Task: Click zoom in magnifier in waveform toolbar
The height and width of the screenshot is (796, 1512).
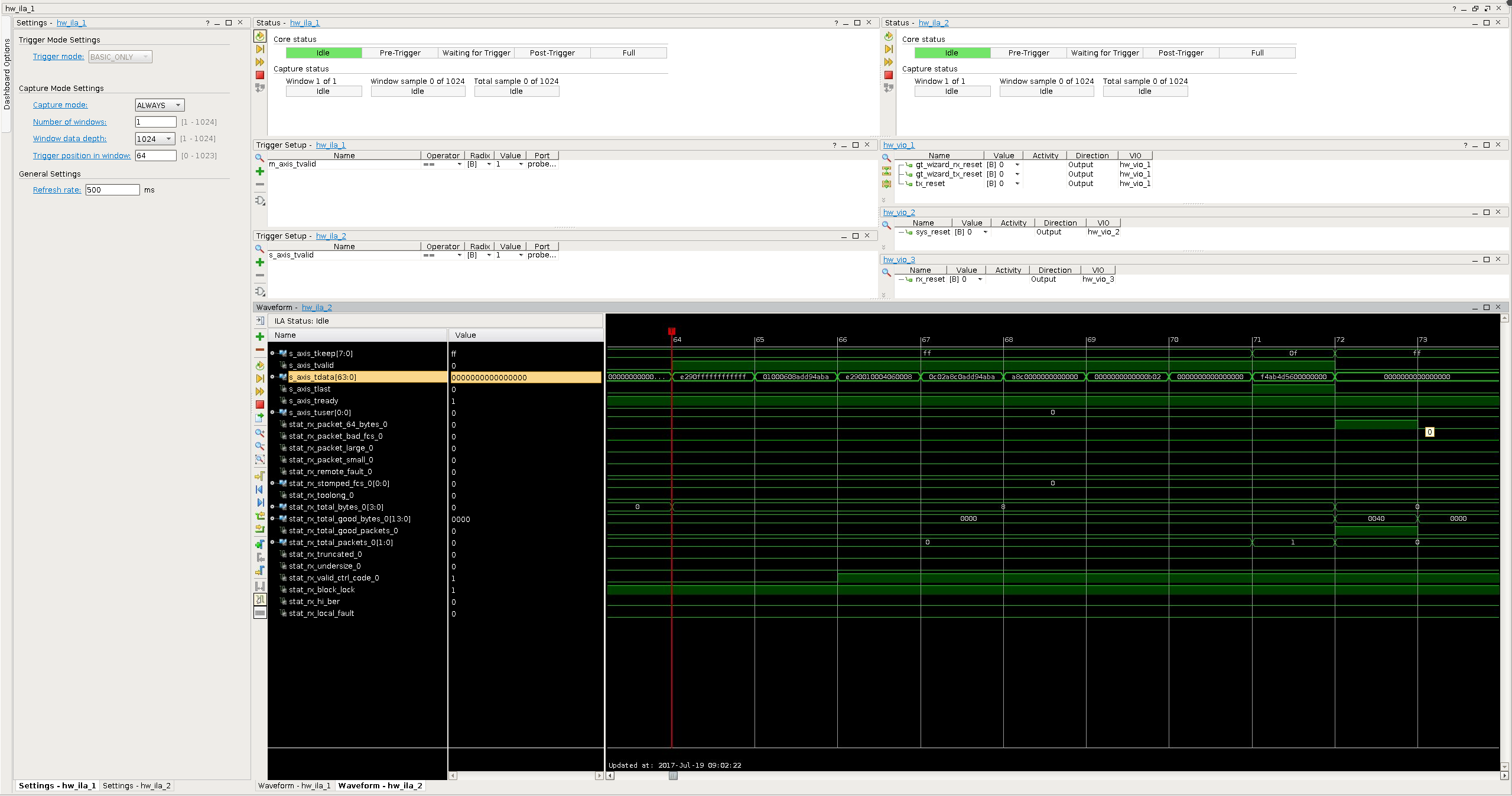Action: (259, 433)
